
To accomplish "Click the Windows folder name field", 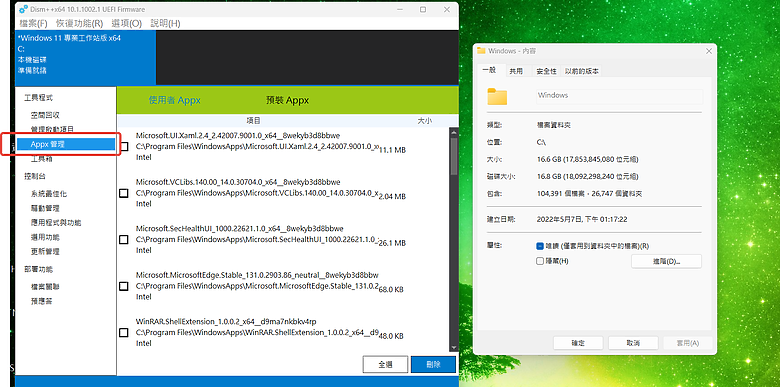I will pyautogui.click(x=619, y=96).
